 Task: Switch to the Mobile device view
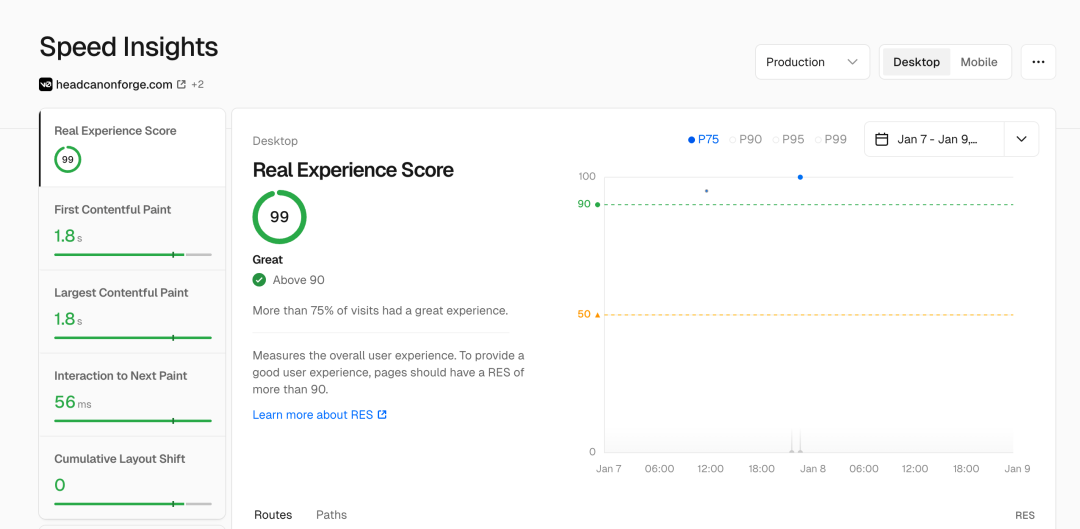979,62
